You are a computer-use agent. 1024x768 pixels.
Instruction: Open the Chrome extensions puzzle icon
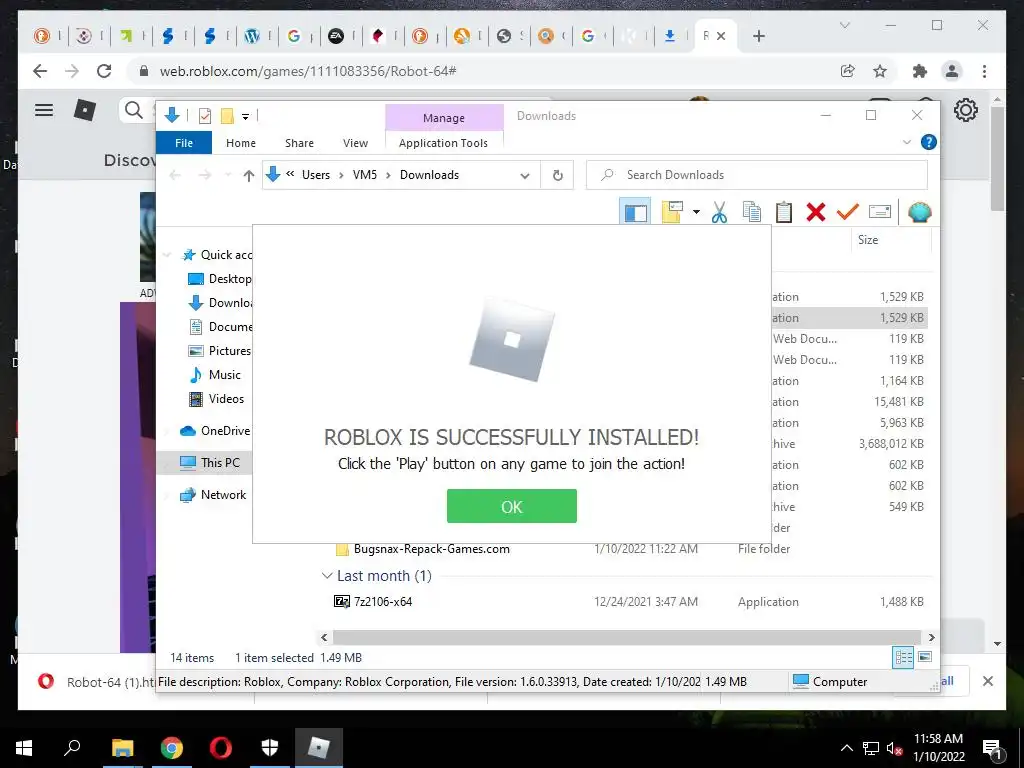click(920, 71)
